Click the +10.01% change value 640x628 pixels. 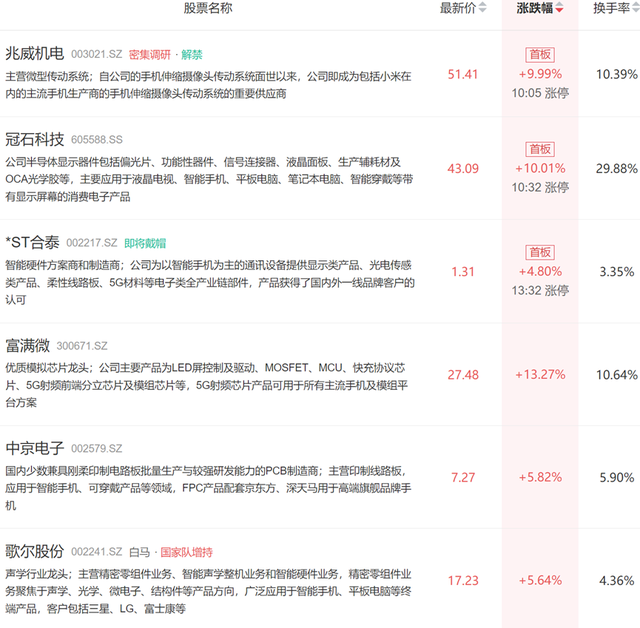540,168
